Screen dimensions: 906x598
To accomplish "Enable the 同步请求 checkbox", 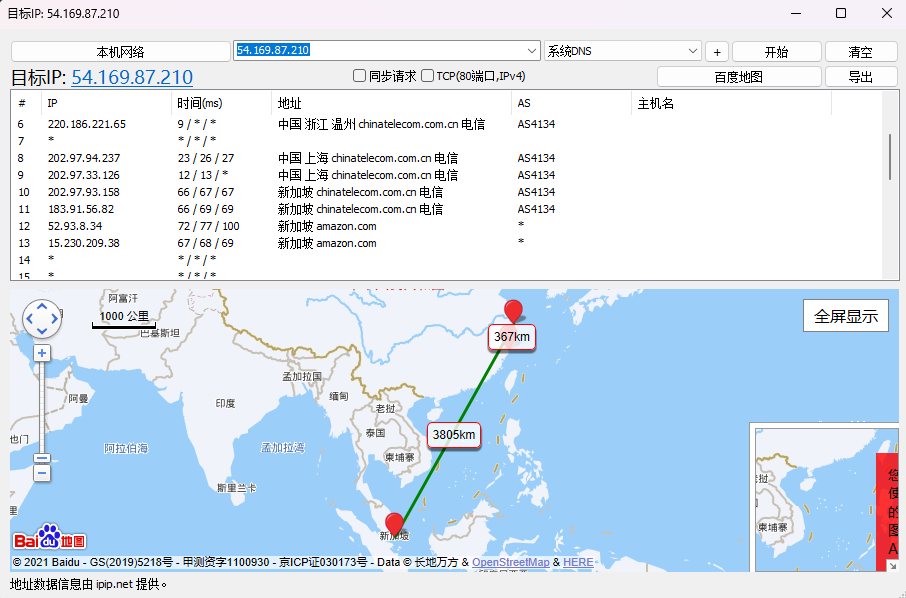I will (x=360, y=76).
